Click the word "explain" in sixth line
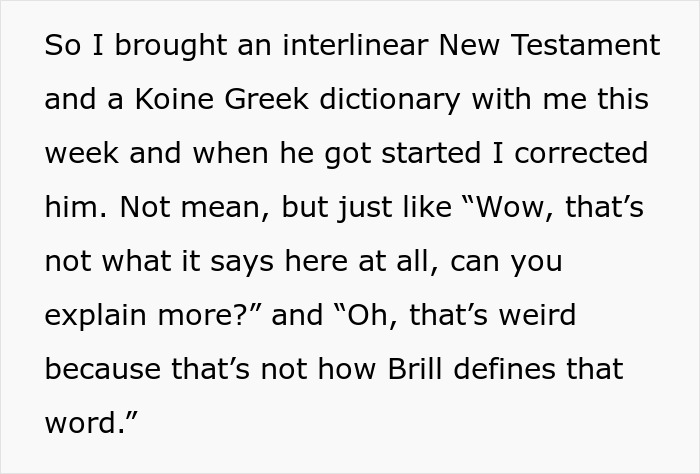Image resolution: width=700 pixels, height=474 pixels. pos(96,315)
